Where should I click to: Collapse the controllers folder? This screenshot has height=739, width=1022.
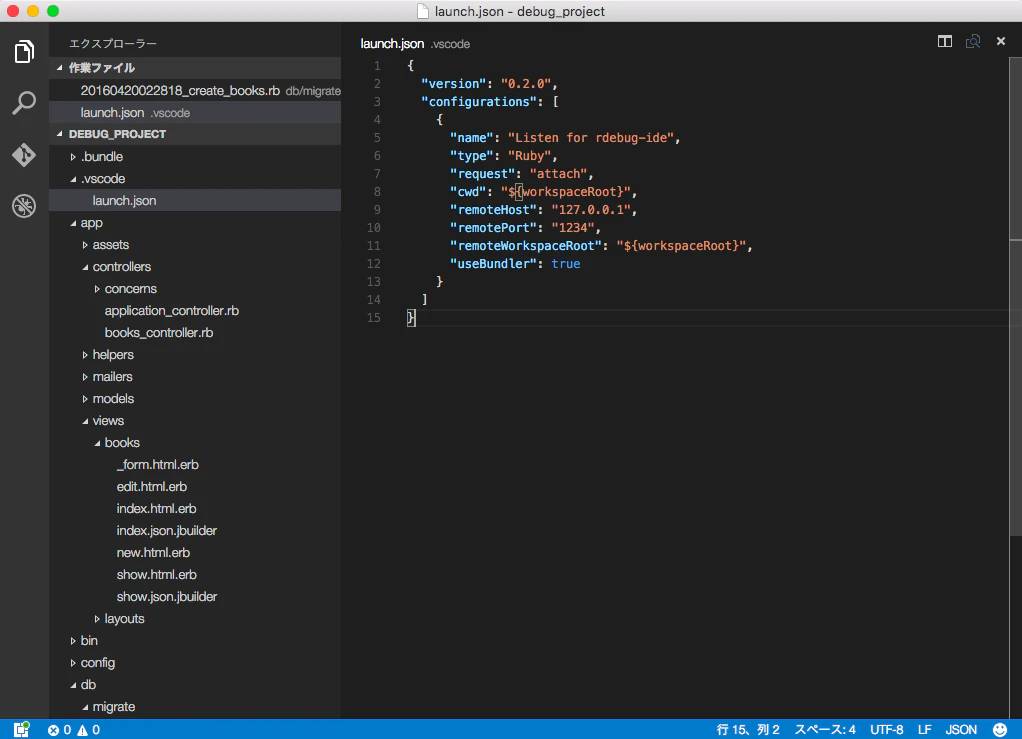pyautogui.click(x=85, y=267)
